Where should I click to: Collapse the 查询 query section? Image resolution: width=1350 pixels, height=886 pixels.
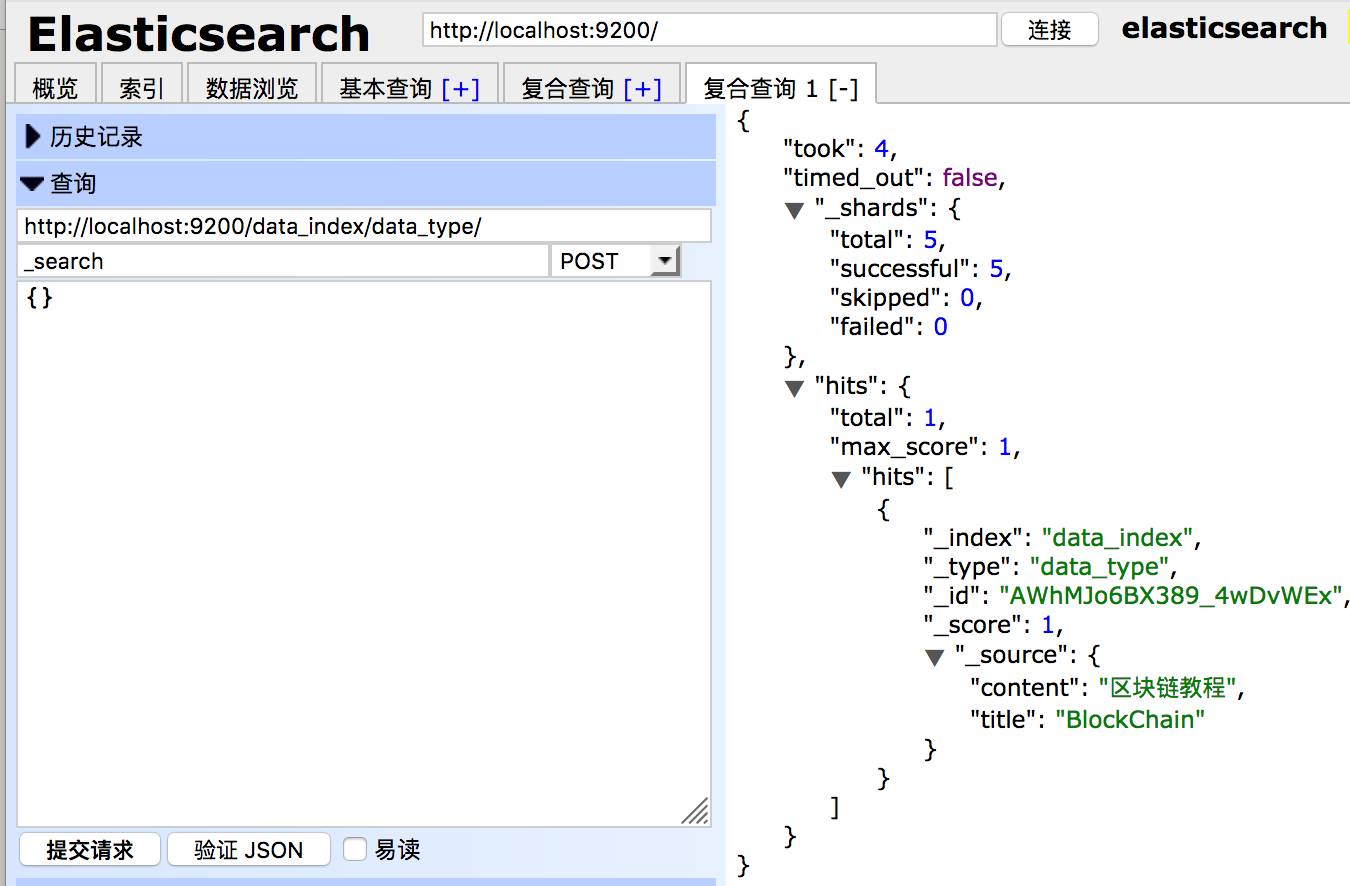[366, 184]
